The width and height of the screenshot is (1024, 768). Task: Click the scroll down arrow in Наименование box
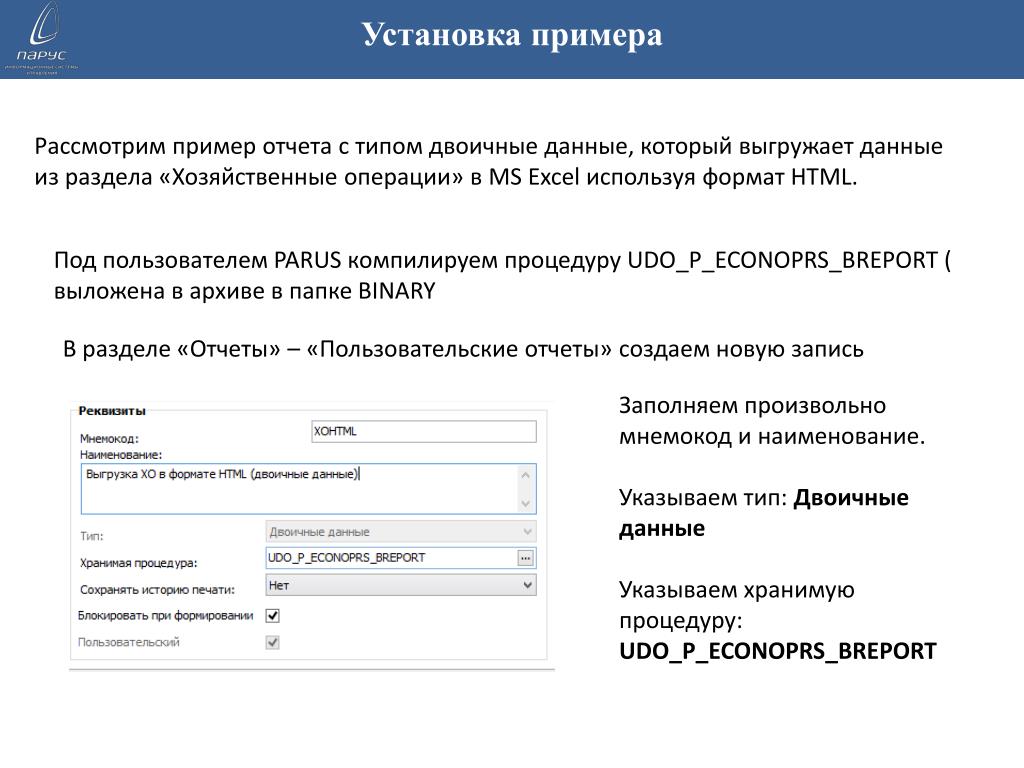click(x=526, y=504)
